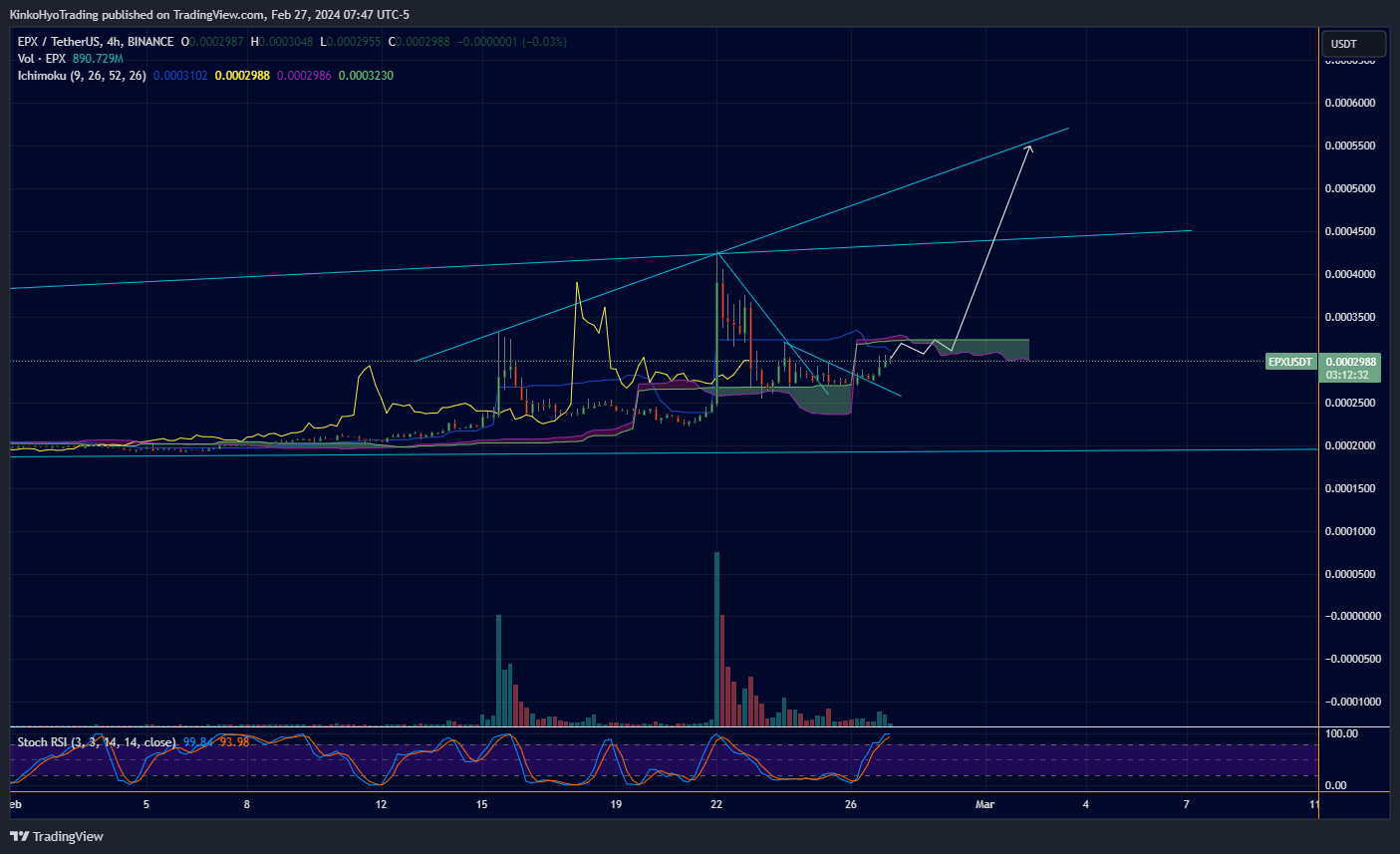Click the KinkoHyoTrading published header text
This screenshot has width=1400, height=854.
coord(209,15)
